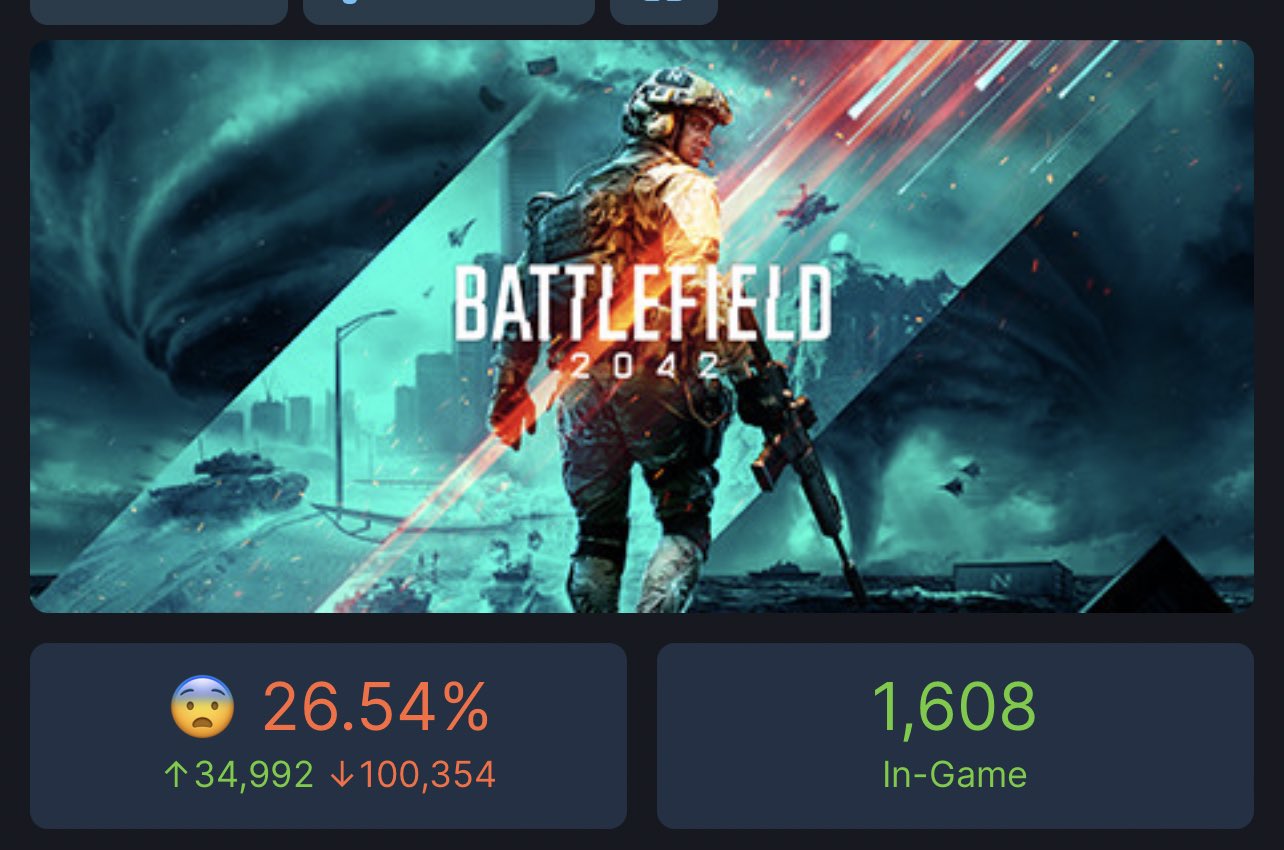Select the 26.54% review score
This screenshot has height=850, width=1284.
click(x=376, y=706)
